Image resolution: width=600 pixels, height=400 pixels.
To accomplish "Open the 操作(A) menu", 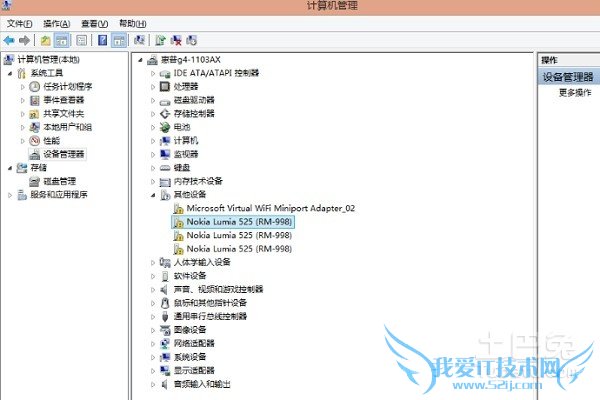I will pos(57,24).
